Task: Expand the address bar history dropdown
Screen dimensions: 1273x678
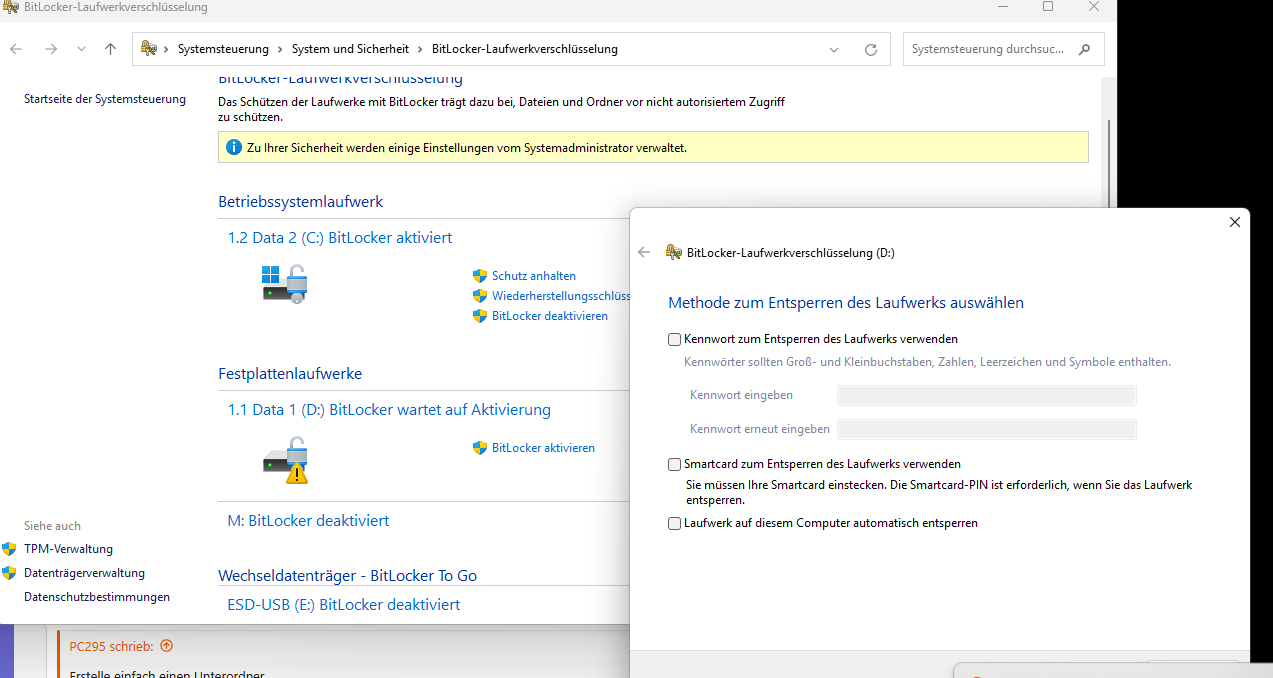Action: 834,49
